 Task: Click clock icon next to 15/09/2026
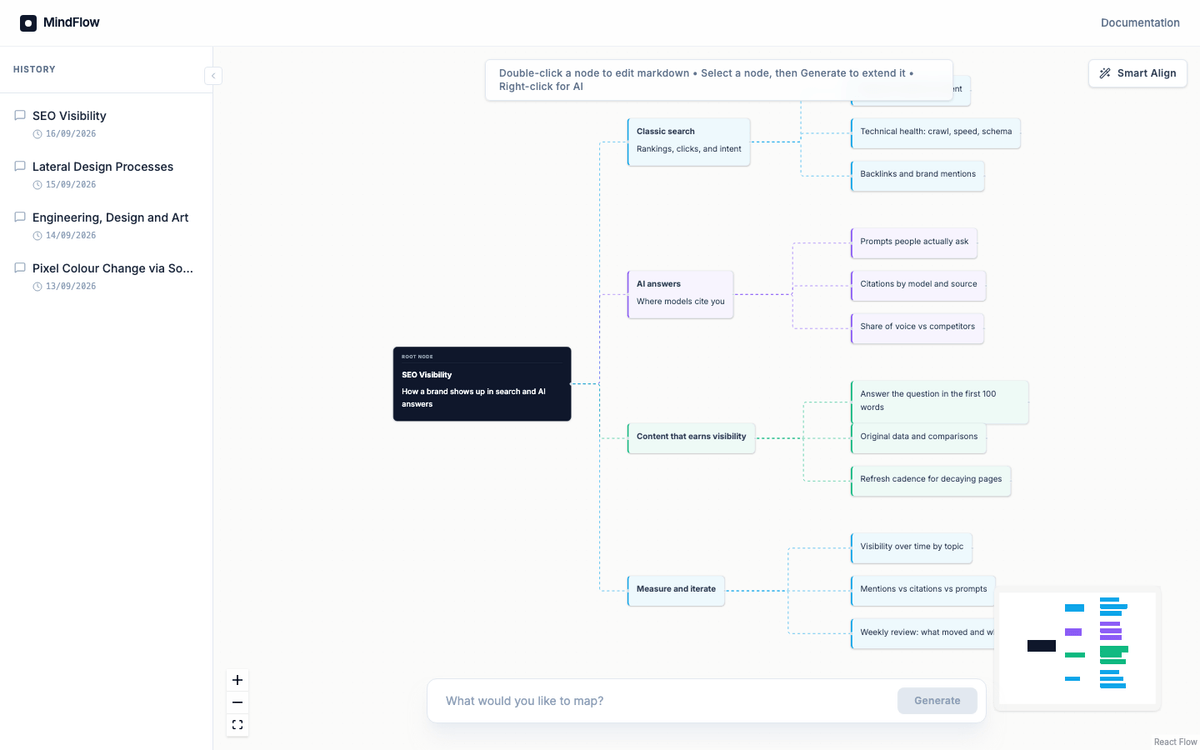coord(37,185)
